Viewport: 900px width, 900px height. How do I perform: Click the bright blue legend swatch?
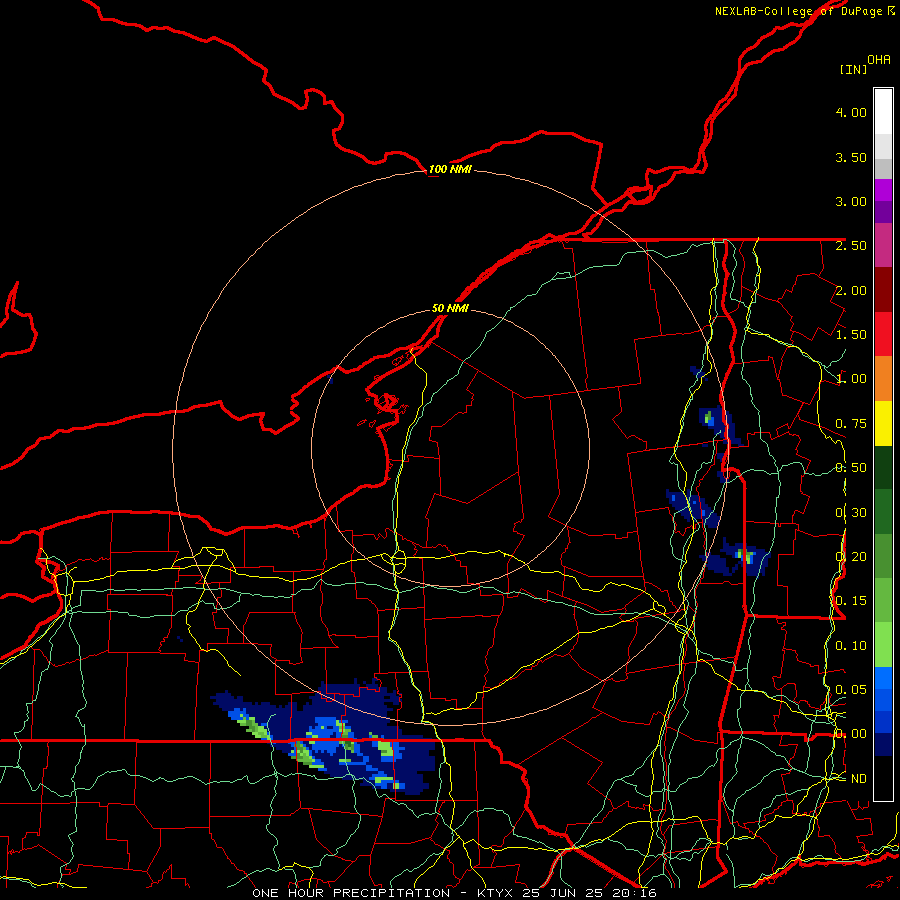(883, 678)
